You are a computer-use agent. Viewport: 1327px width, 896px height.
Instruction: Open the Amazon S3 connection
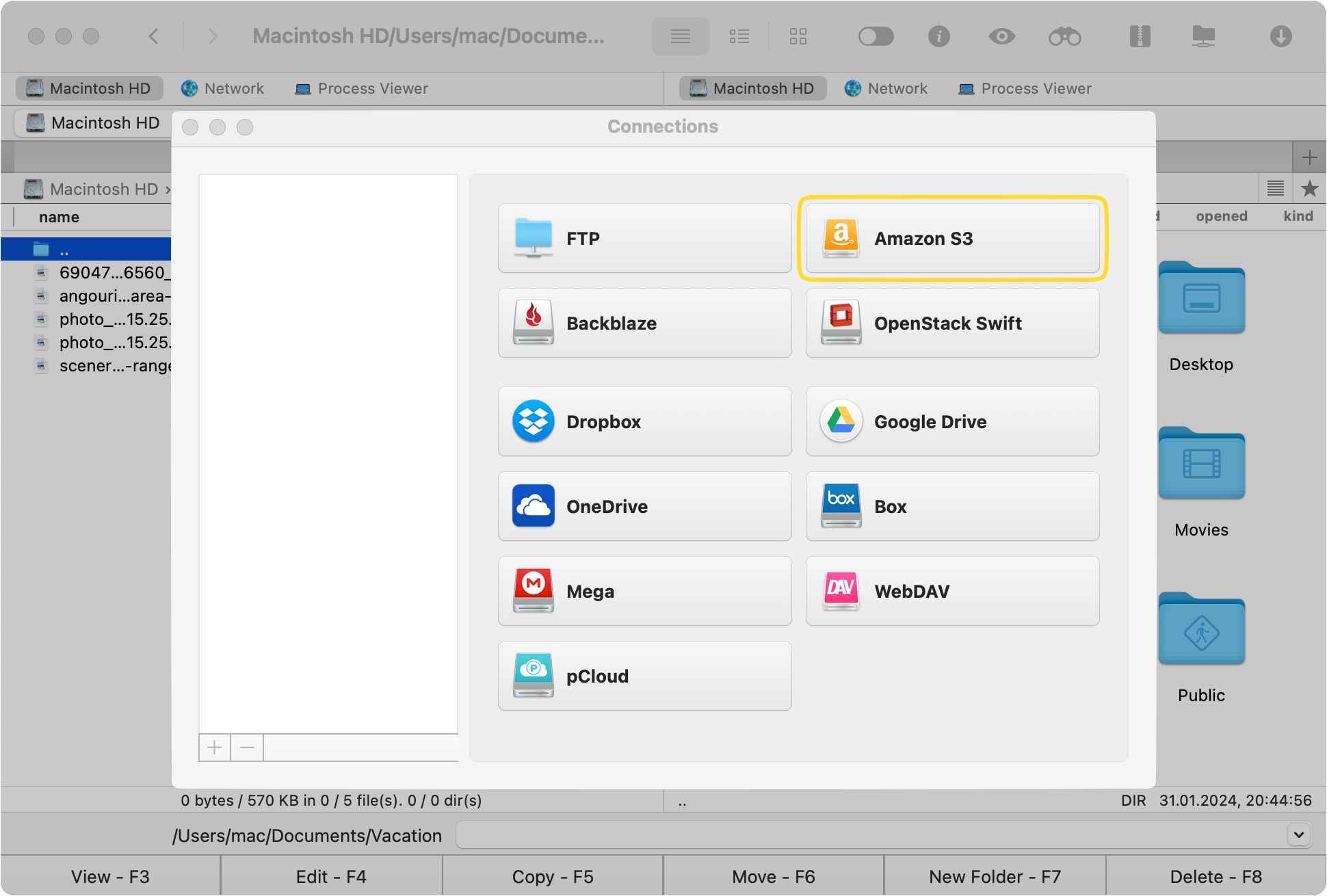pyautogui.click(x=951, y=238)
